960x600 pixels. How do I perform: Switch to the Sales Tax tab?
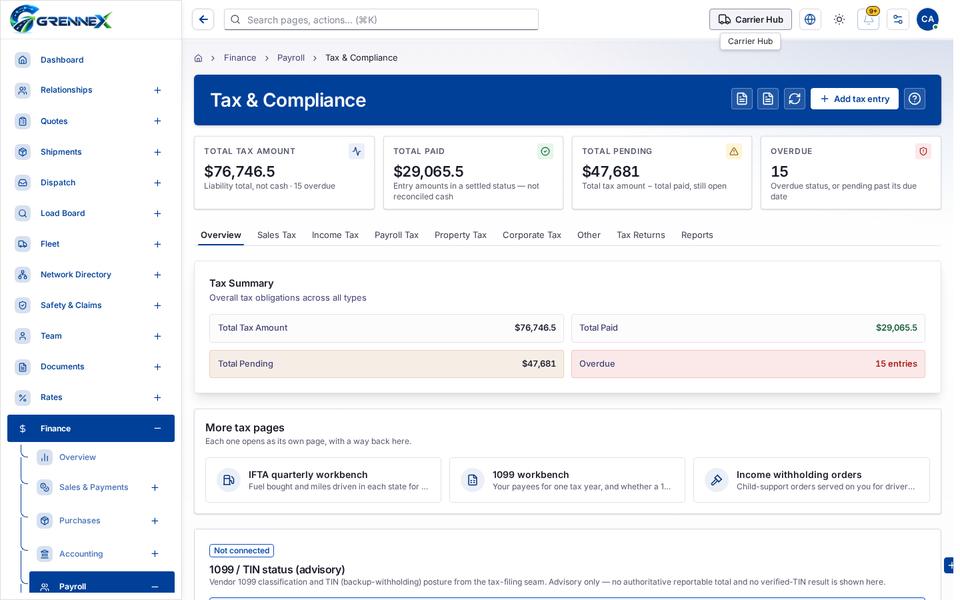pos(276,235)
